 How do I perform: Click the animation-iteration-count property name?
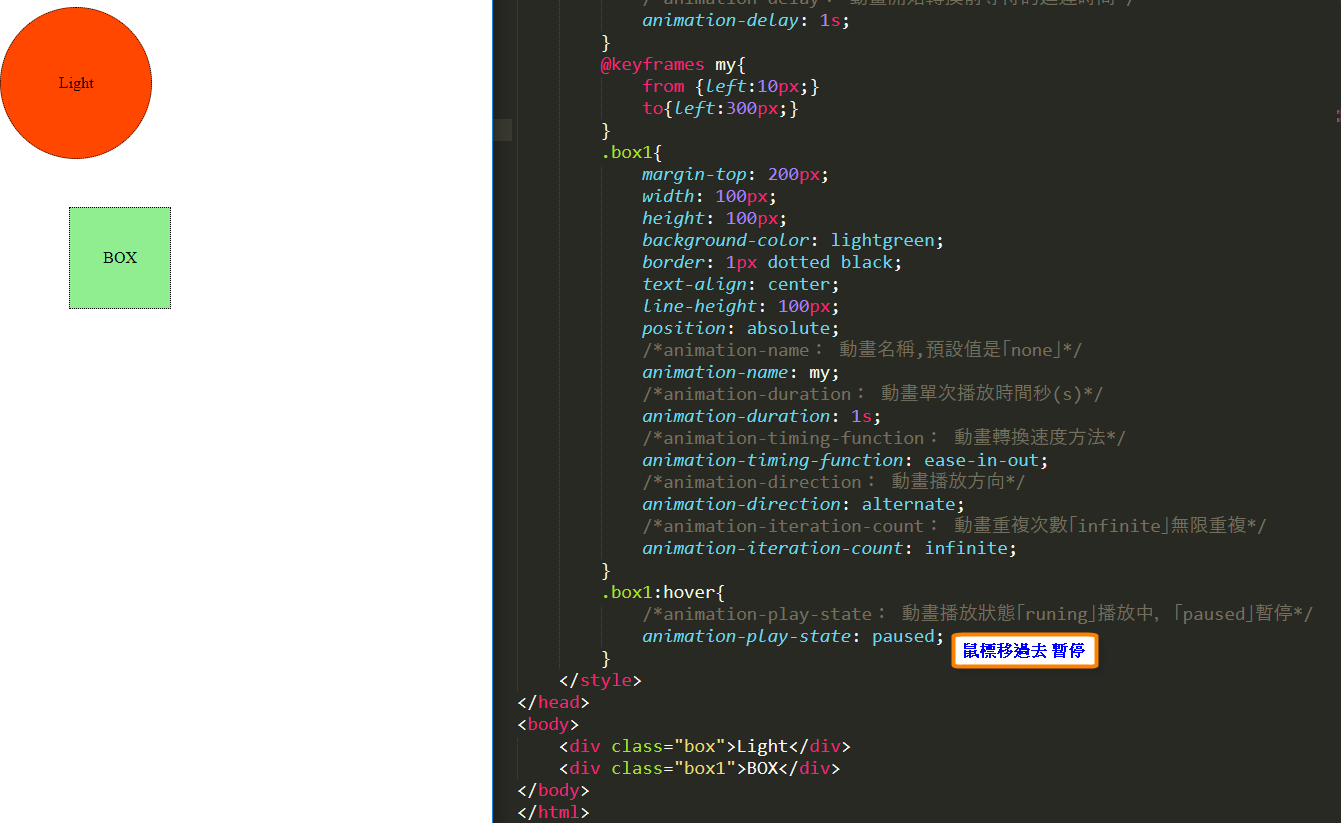pyautogui.click(x=772, y=548)
